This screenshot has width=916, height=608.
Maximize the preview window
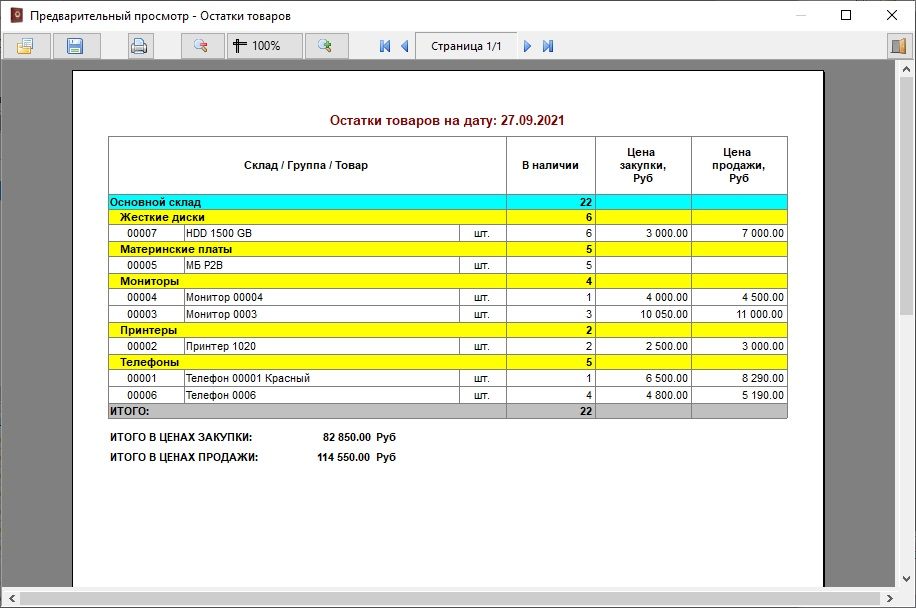[846, 16]
